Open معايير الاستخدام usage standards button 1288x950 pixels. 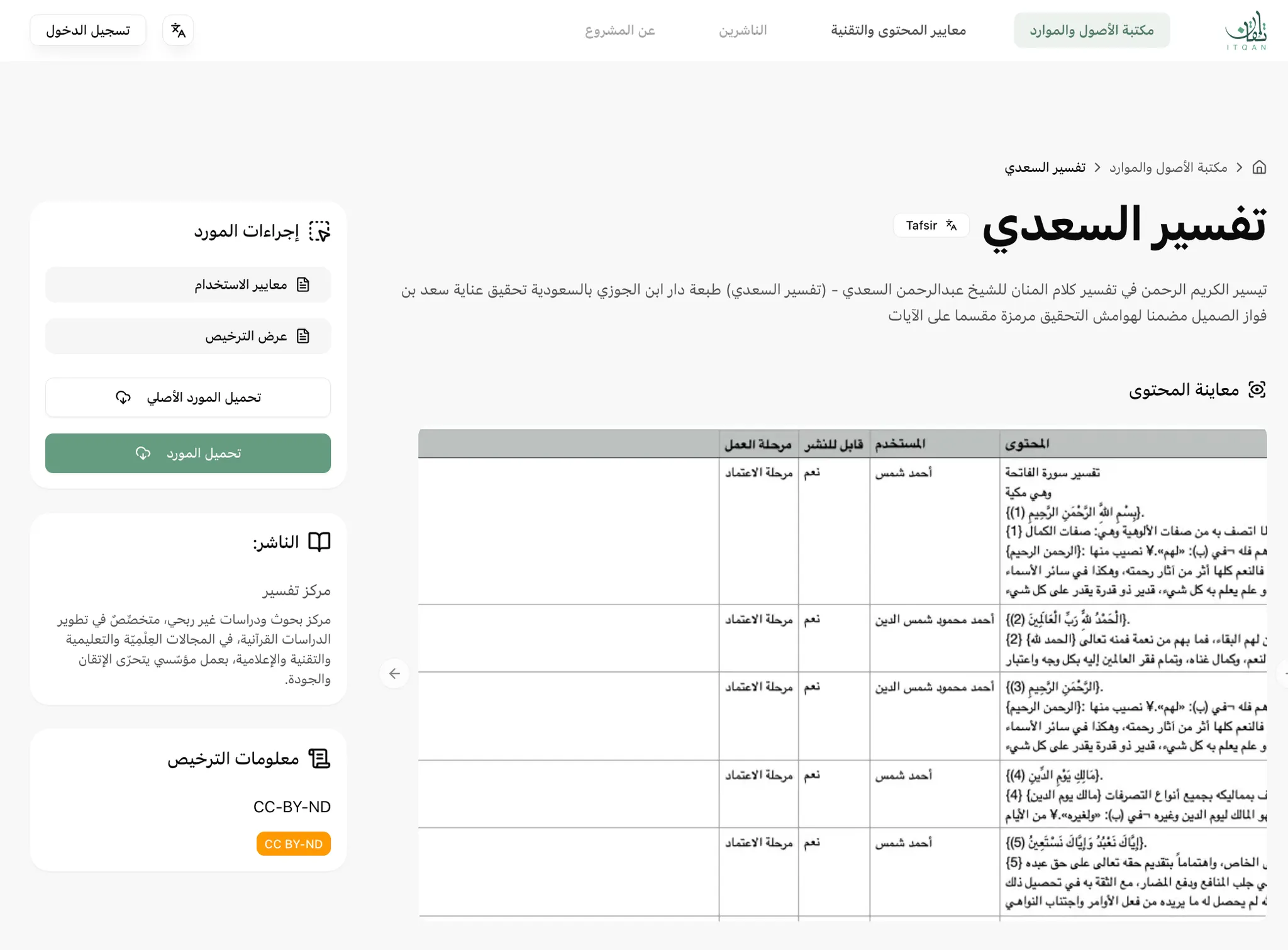click(x=188, y=285)
